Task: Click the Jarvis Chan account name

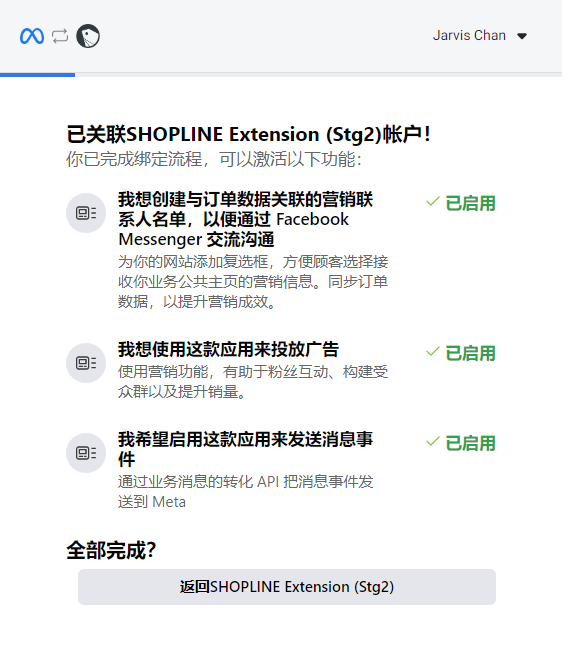Action: (469, 35)
